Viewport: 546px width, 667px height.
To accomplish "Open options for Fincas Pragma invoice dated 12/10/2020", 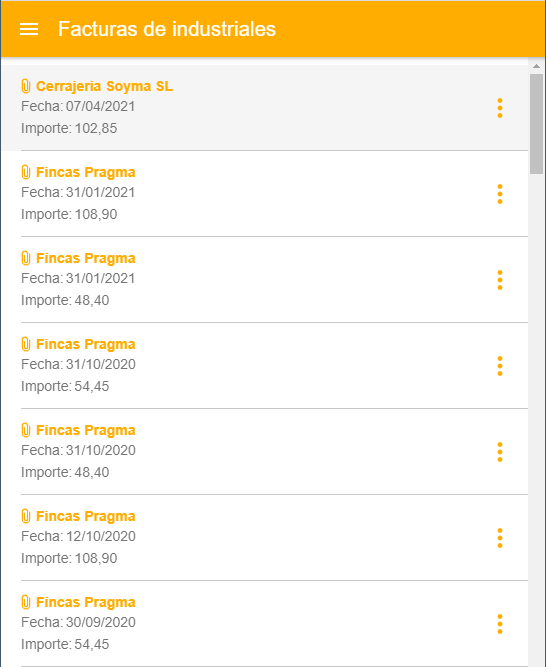I will pyautogui.click(x=500, y=538).
